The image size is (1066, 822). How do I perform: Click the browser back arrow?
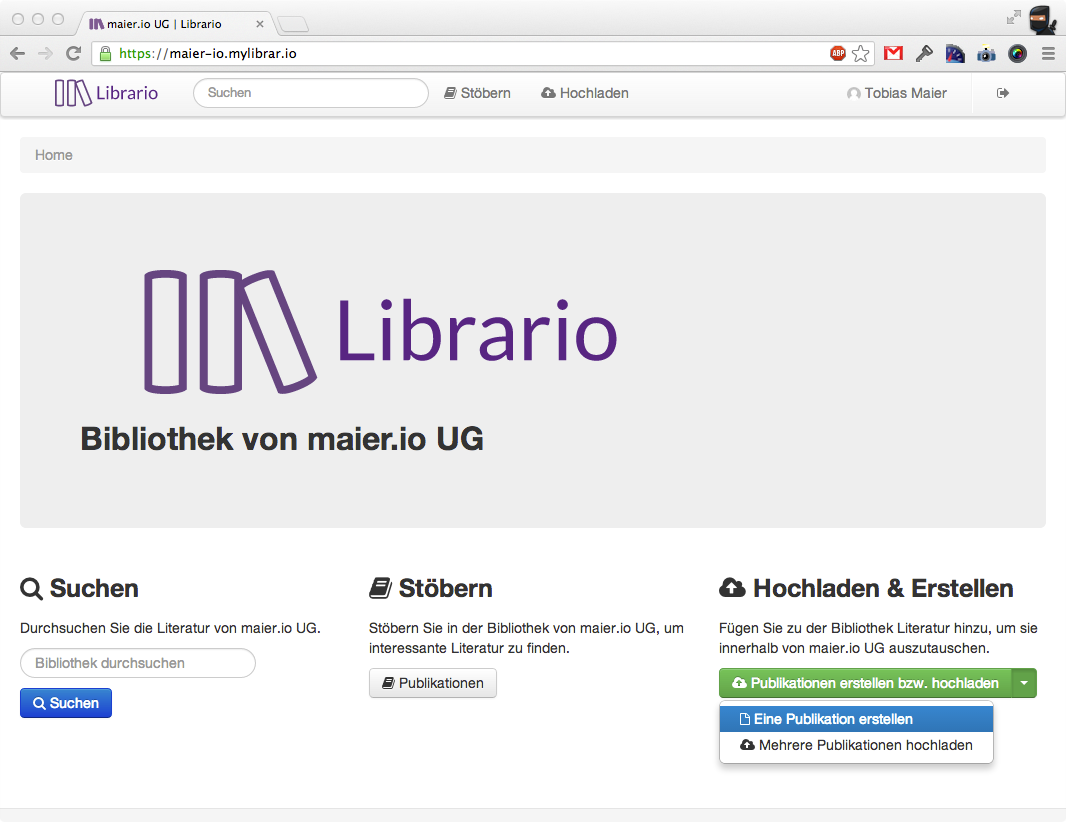[18, 54]
